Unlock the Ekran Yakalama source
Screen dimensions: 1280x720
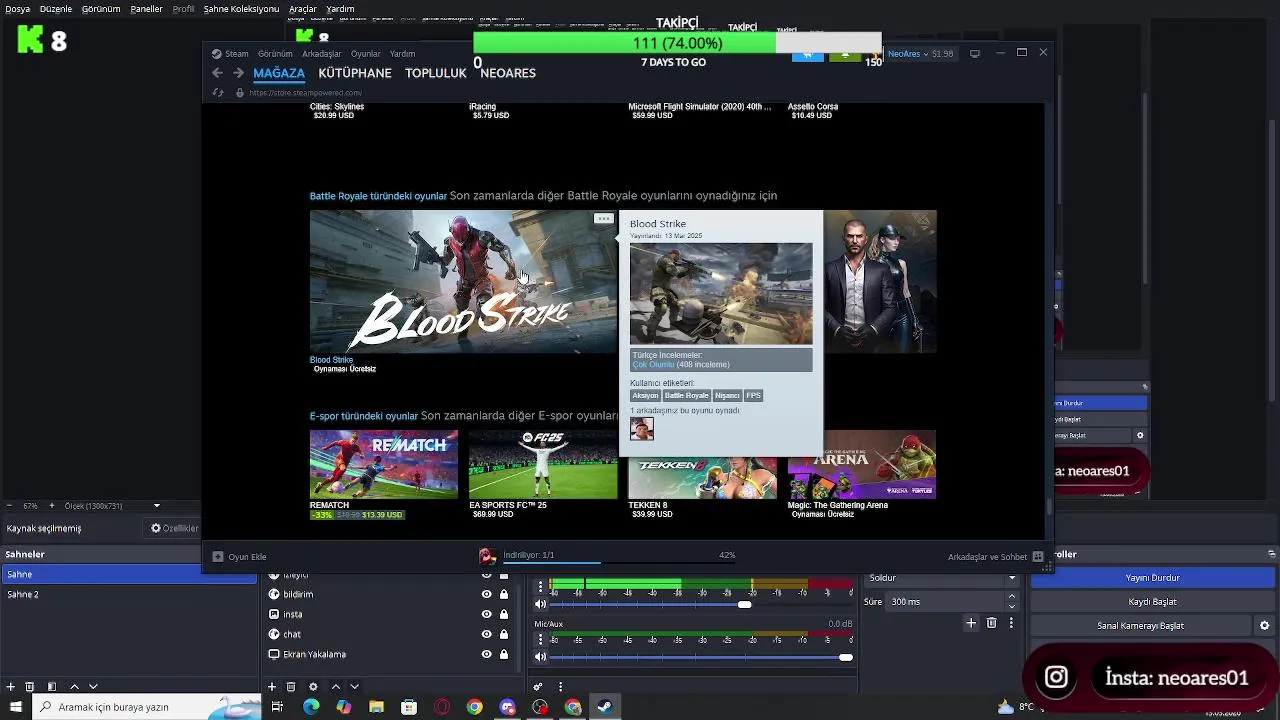(x=504, y=654)
